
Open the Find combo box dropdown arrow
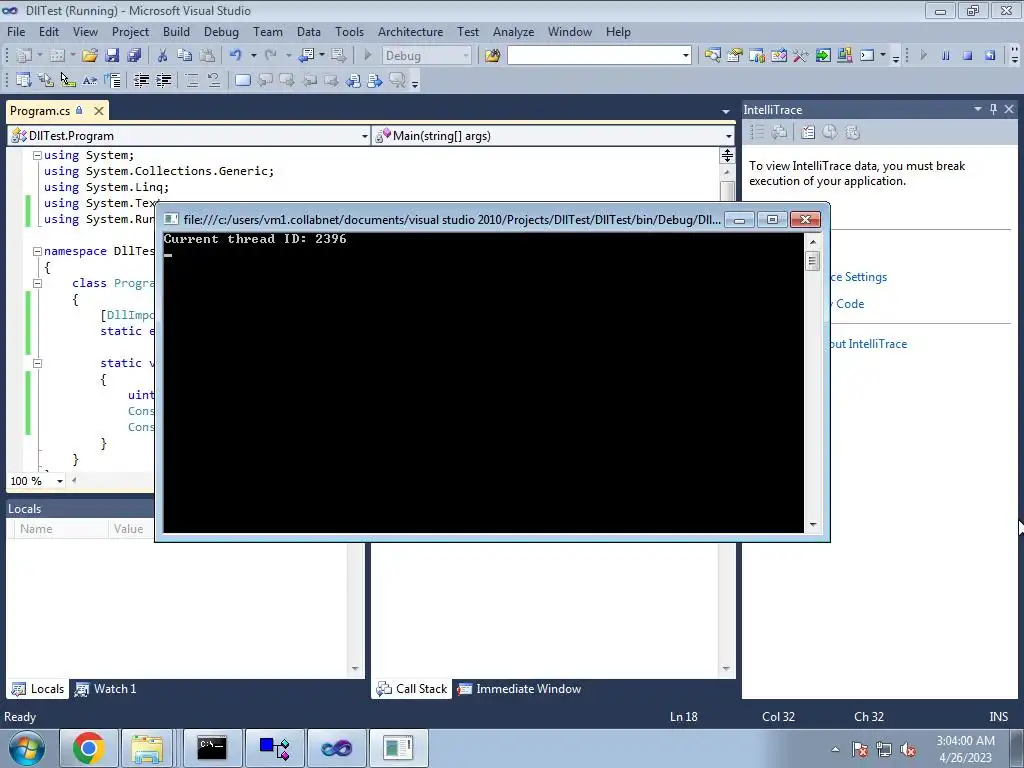tap(685, 56)
